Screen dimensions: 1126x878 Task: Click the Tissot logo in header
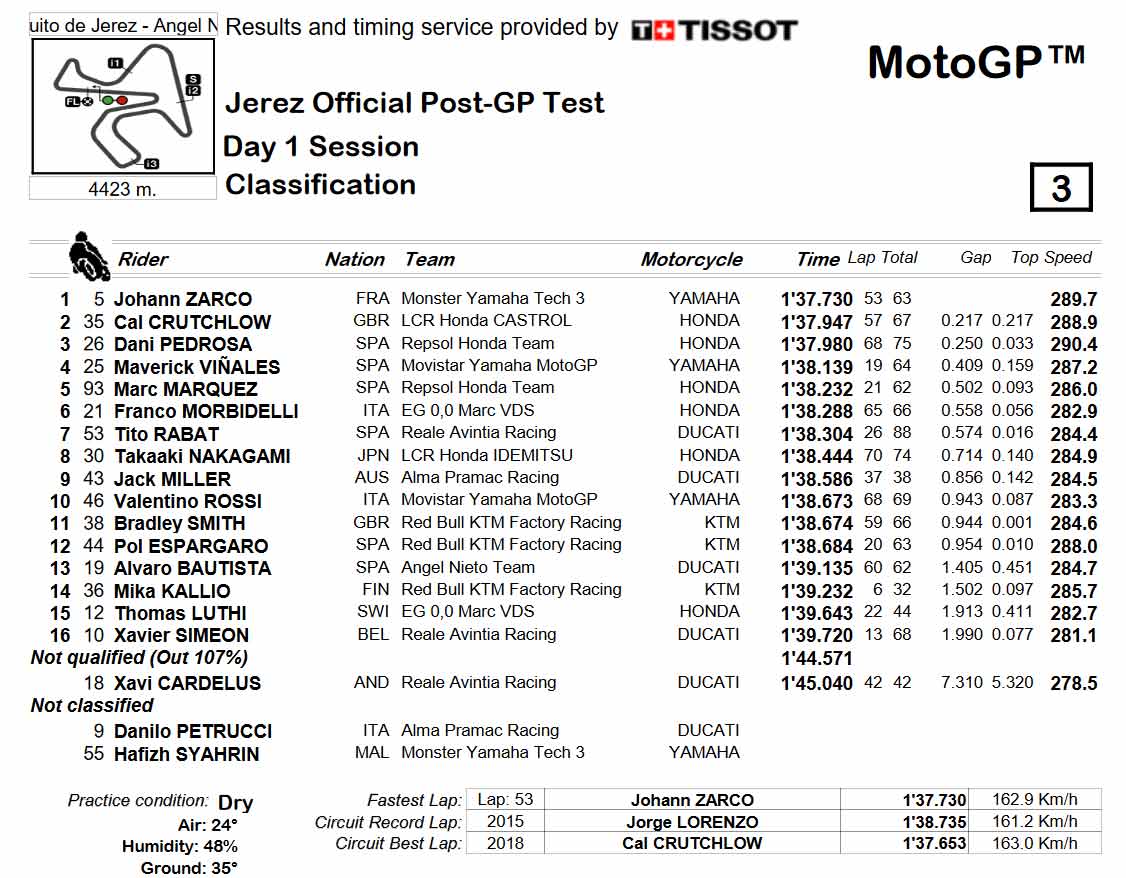pos(714,30)
